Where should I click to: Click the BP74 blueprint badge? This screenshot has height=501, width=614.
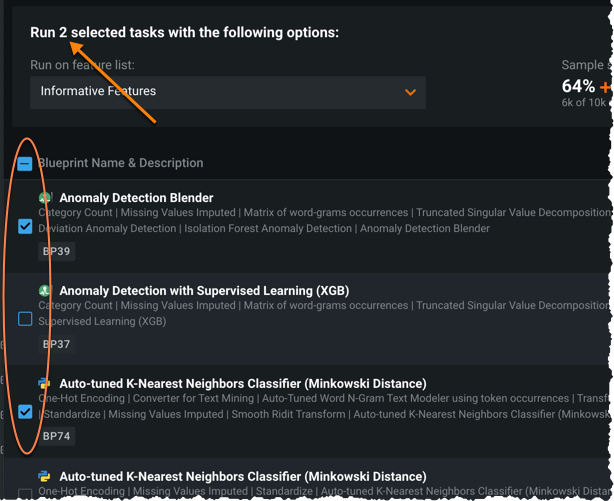pos(56,436)
